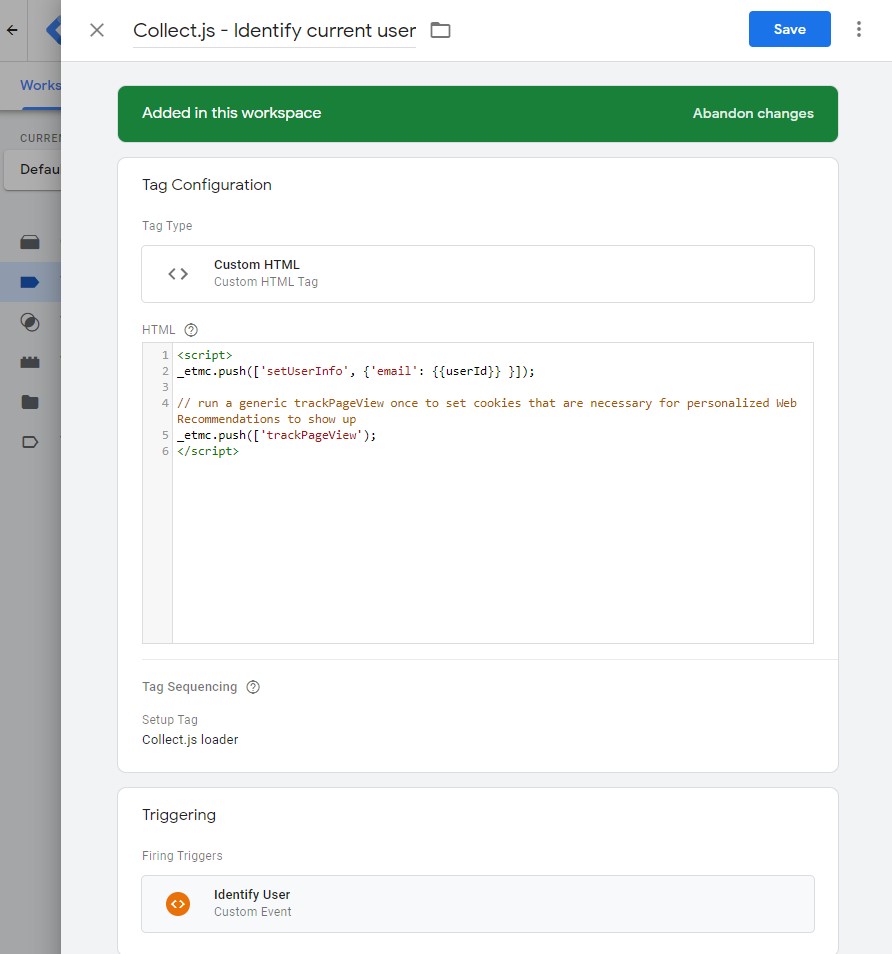892x954 pixels.
Task: Open the Triggers sidebar icon
Action: (x=30, y=322)
